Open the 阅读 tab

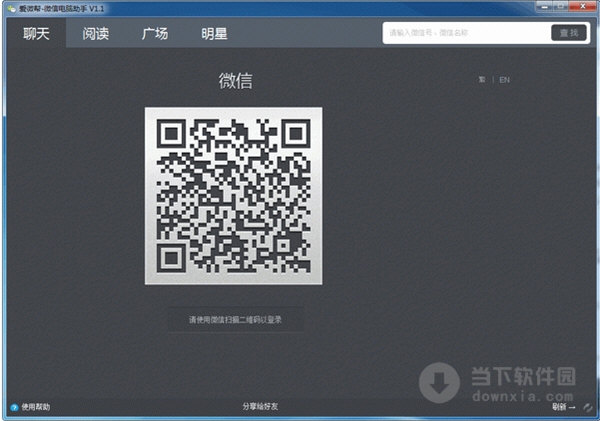96,33
